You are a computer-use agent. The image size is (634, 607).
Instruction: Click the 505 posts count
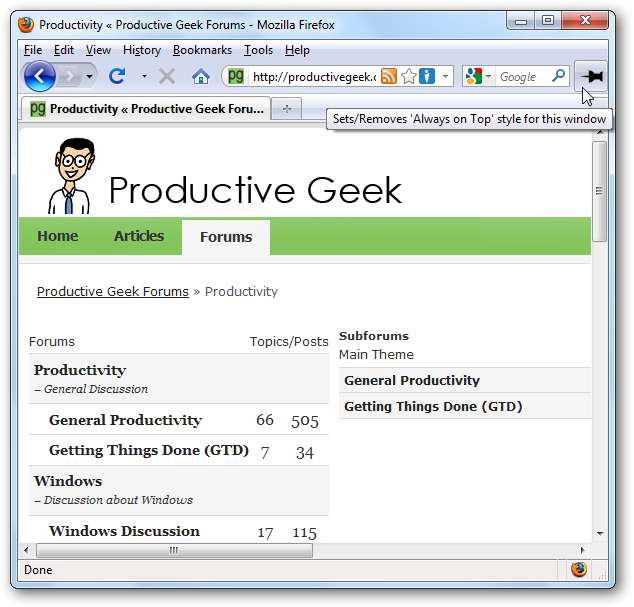[305, 421]
